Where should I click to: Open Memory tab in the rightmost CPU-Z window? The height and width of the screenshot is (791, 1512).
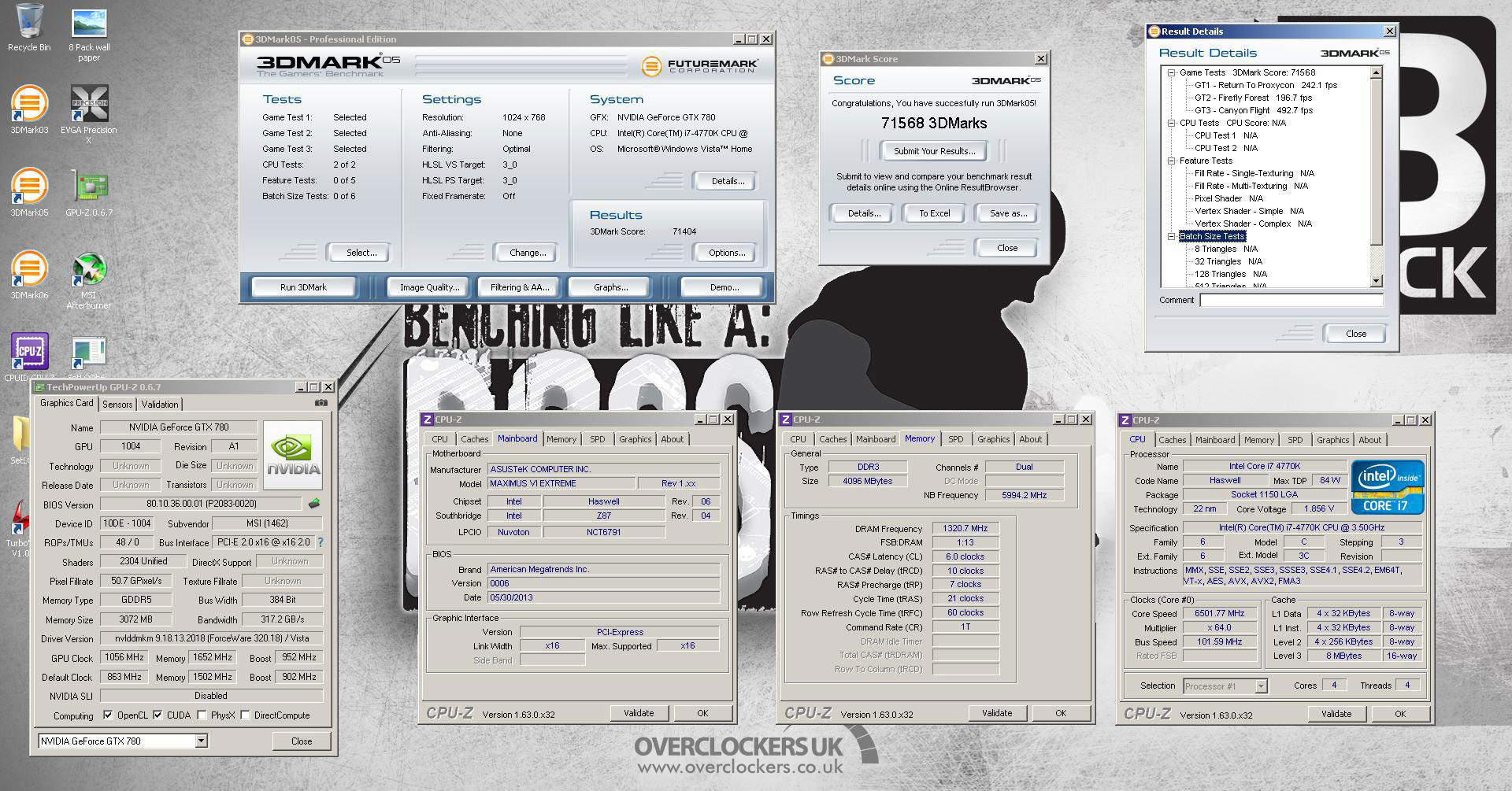pyautogui.click(x=1259, y=440)
